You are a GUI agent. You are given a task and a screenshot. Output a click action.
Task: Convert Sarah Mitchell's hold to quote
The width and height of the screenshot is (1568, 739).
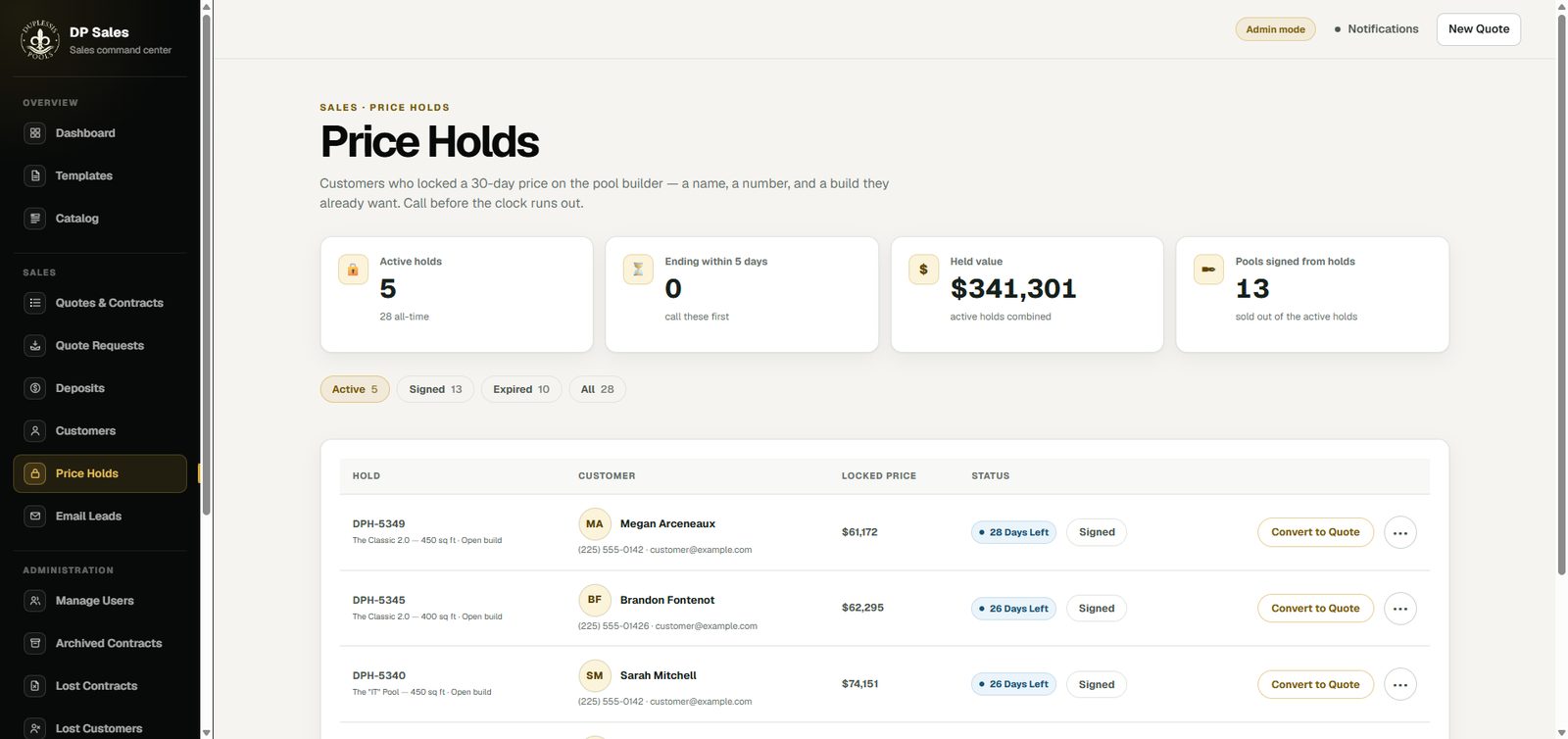click(1315, 684)
